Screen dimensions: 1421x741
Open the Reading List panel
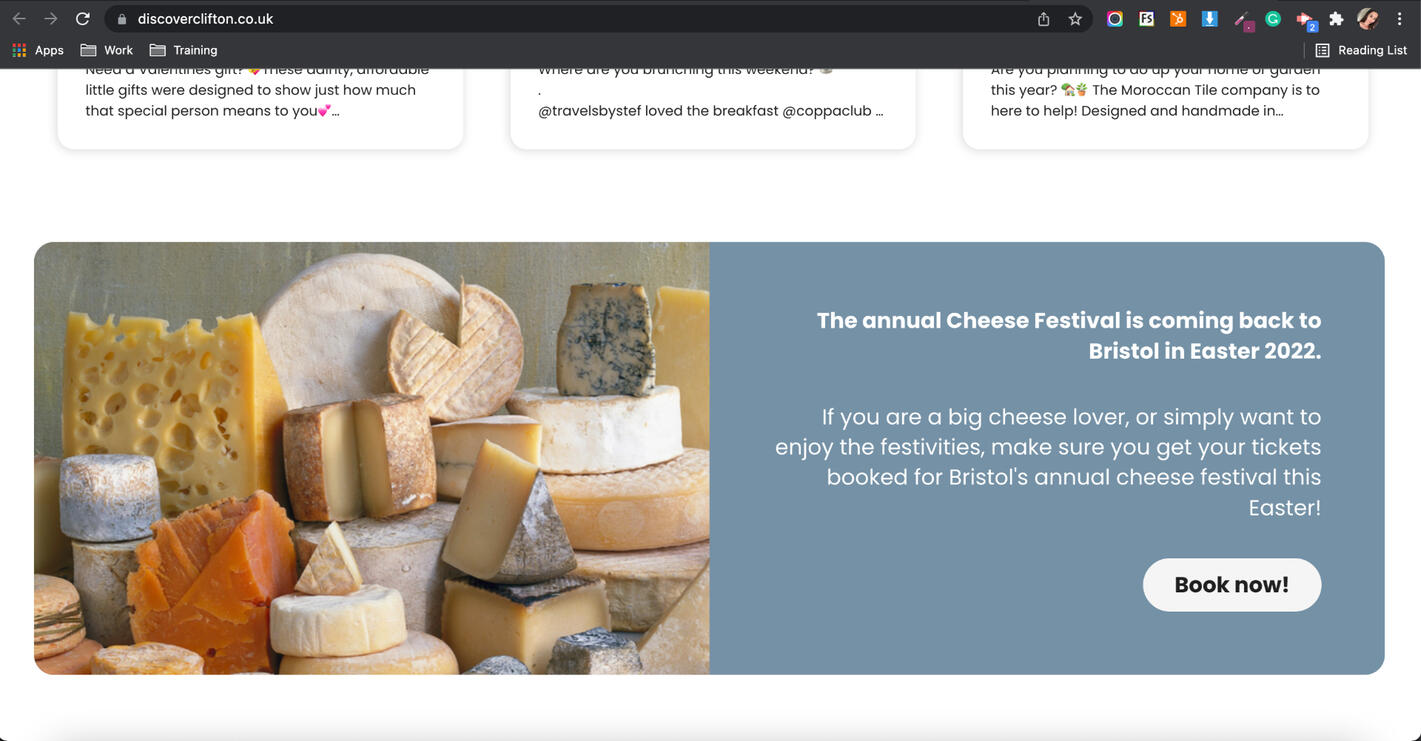coord(1361,50)
